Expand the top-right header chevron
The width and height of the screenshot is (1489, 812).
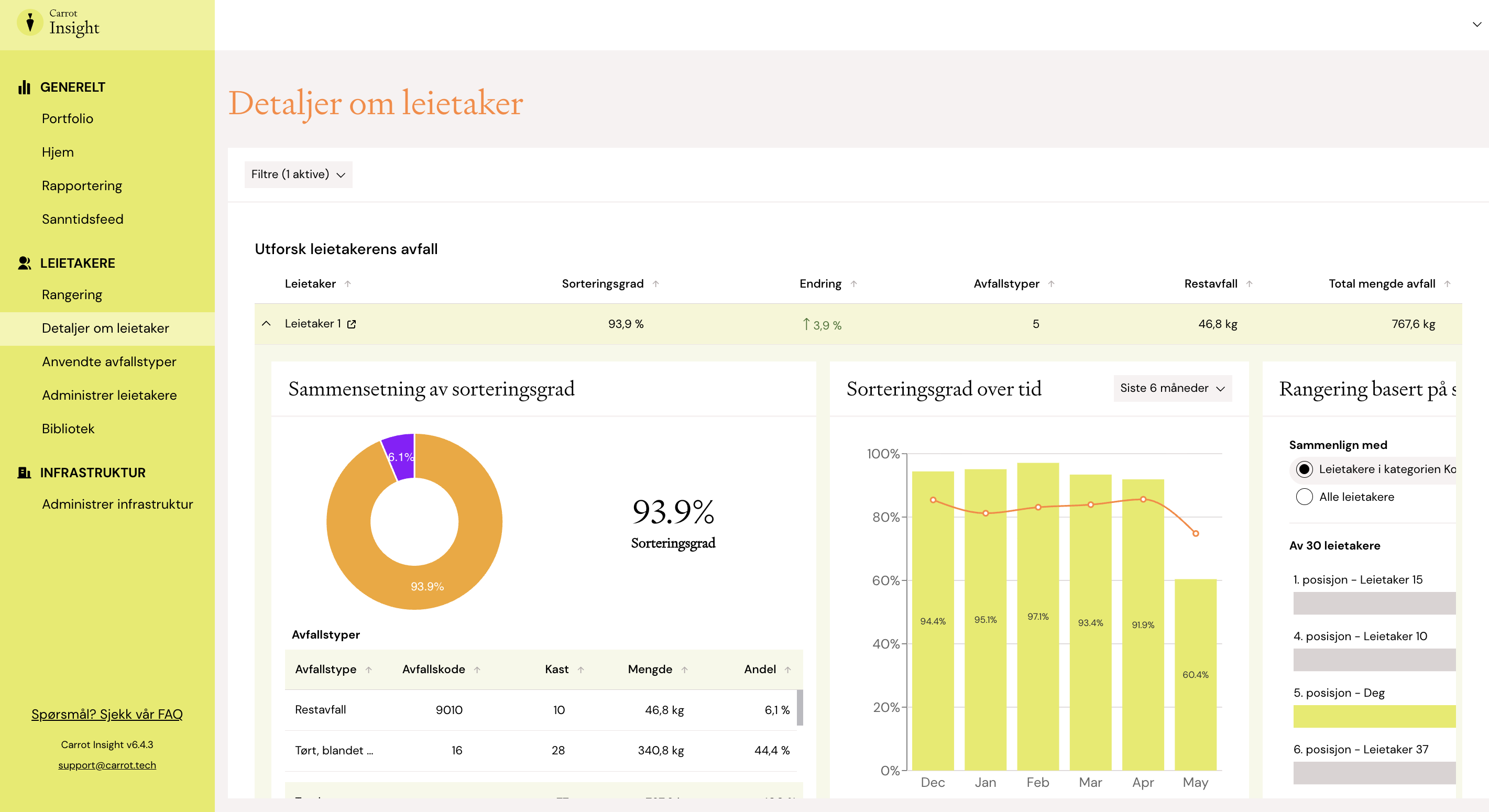[1476, 24]
